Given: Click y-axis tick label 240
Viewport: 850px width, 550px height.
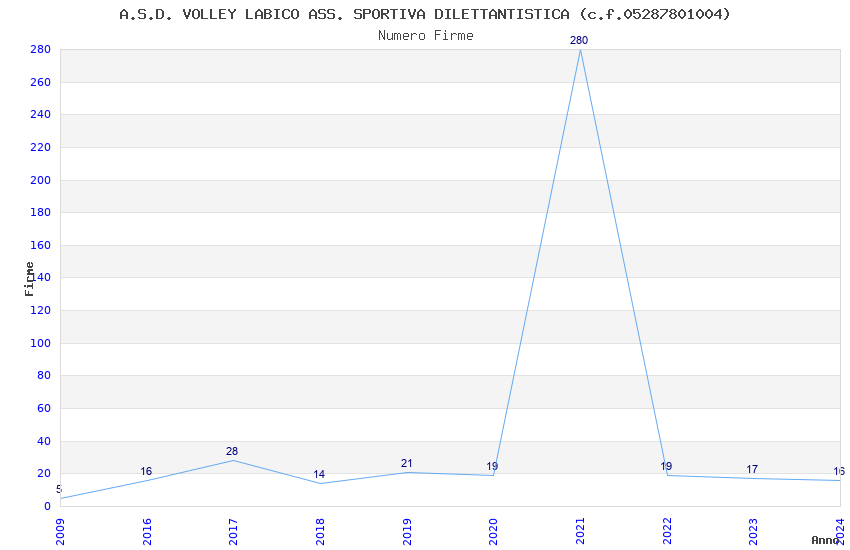Looking at the screenshot, I should 41,114.
